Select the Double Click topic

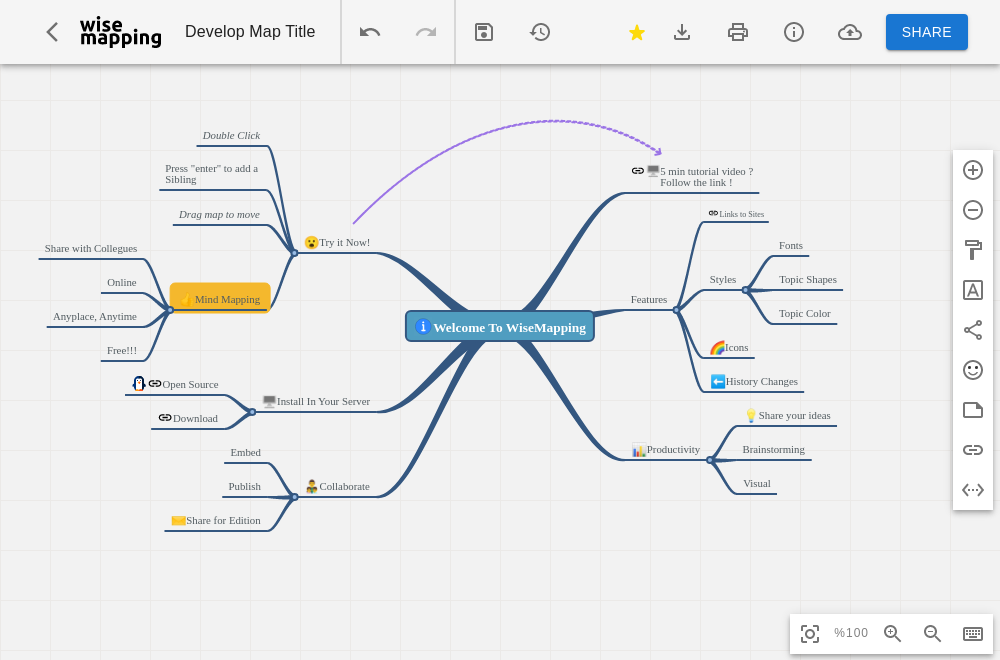(232, 135)
